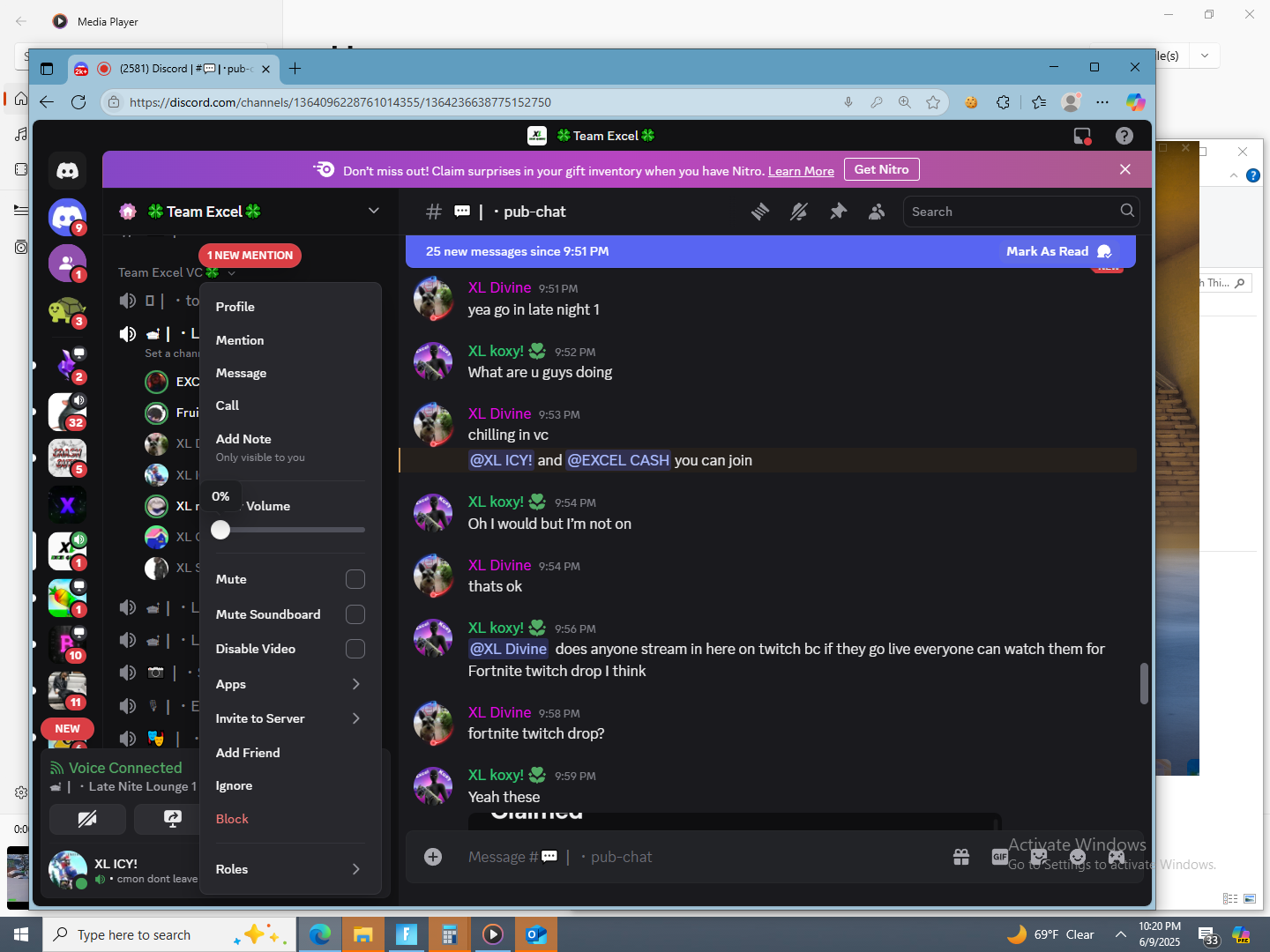This screenshot has height=952, width=1270.
Task: Follow the Learn More link
Action: [x=801, y=171]
